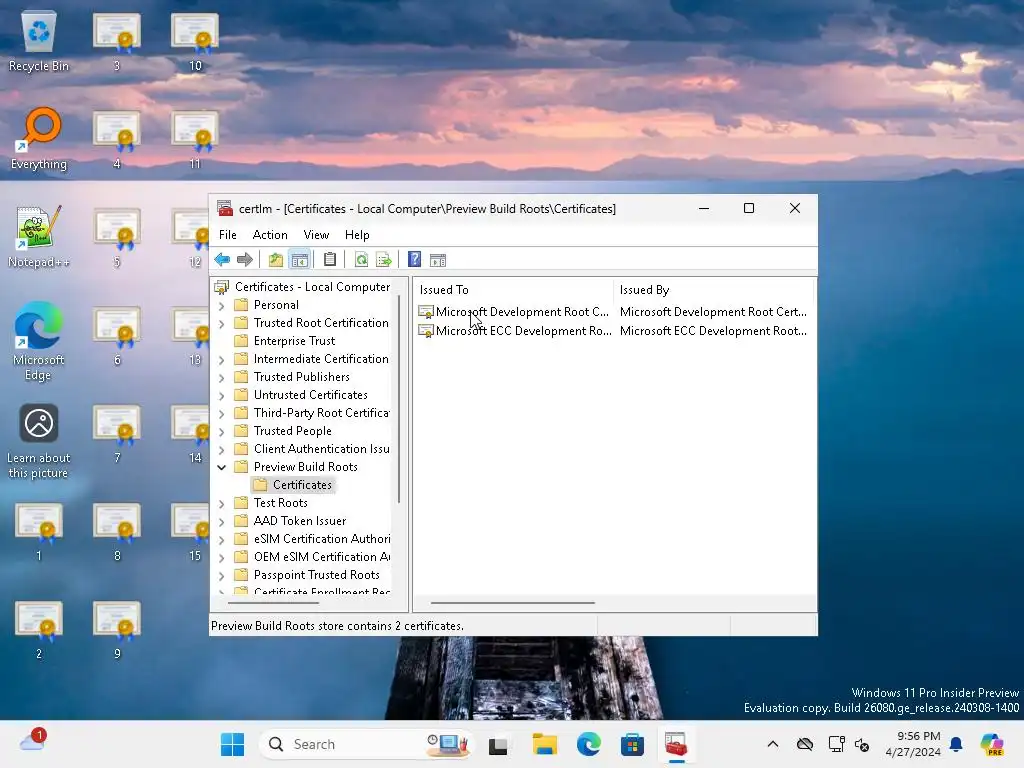Screen dimensions: 1024x768
Task: Expand Client Authentication Issuers node
Action: click(x=221, y=449)
